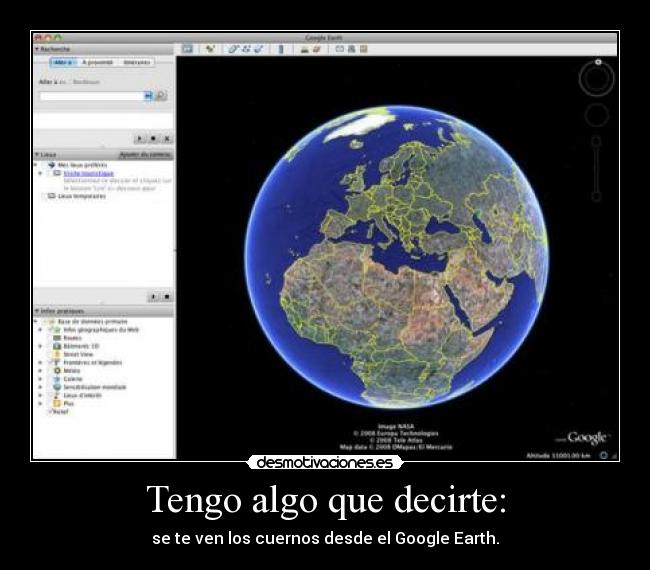The width and height of the screenshot is (650, 570).
Task: Switch to the À proximité tab
Action: pyautogui.click(x=97, y=62)
